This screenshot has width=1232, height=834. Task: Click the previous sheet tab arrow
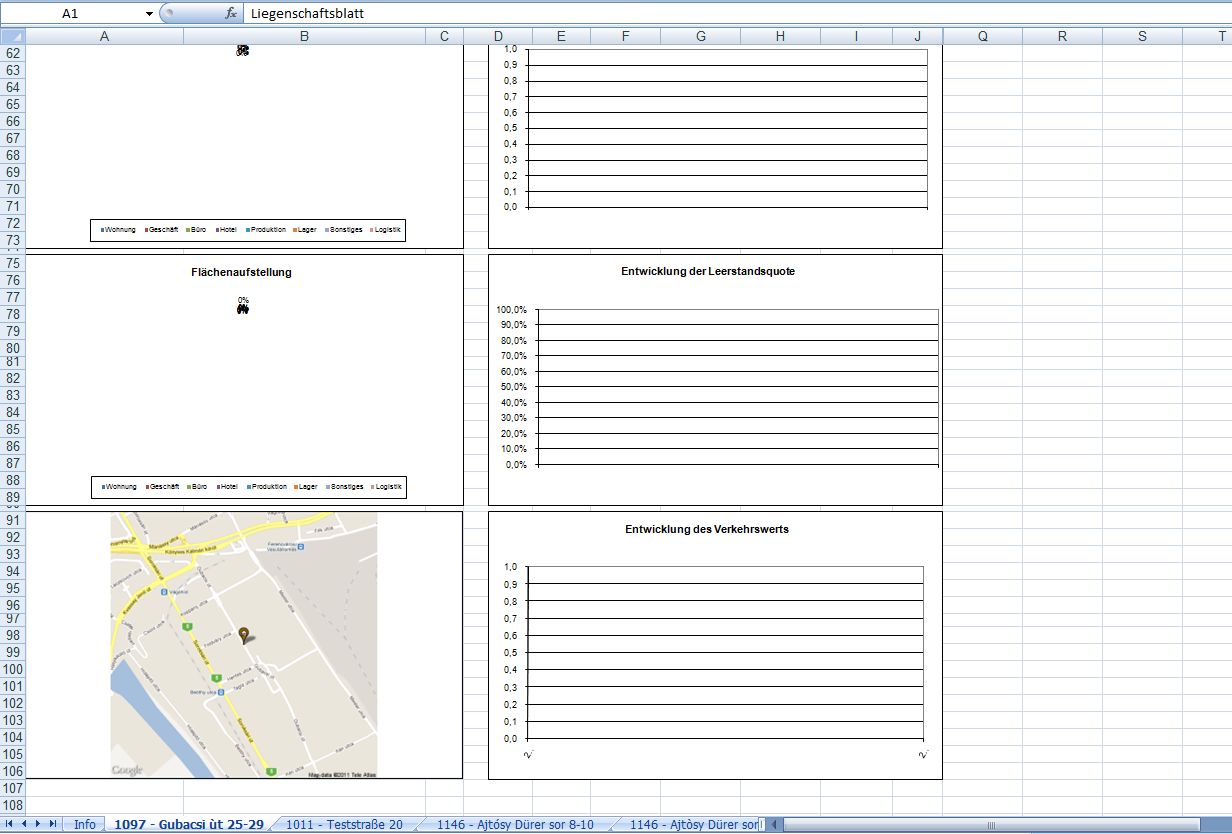[24, 824]
